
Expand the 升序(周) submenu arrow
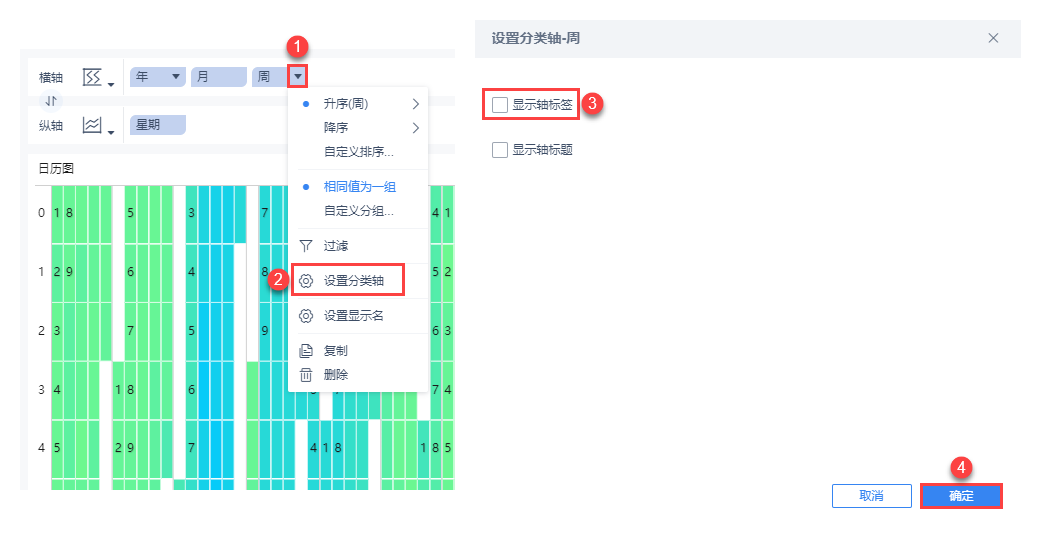(x=415, y=103)
